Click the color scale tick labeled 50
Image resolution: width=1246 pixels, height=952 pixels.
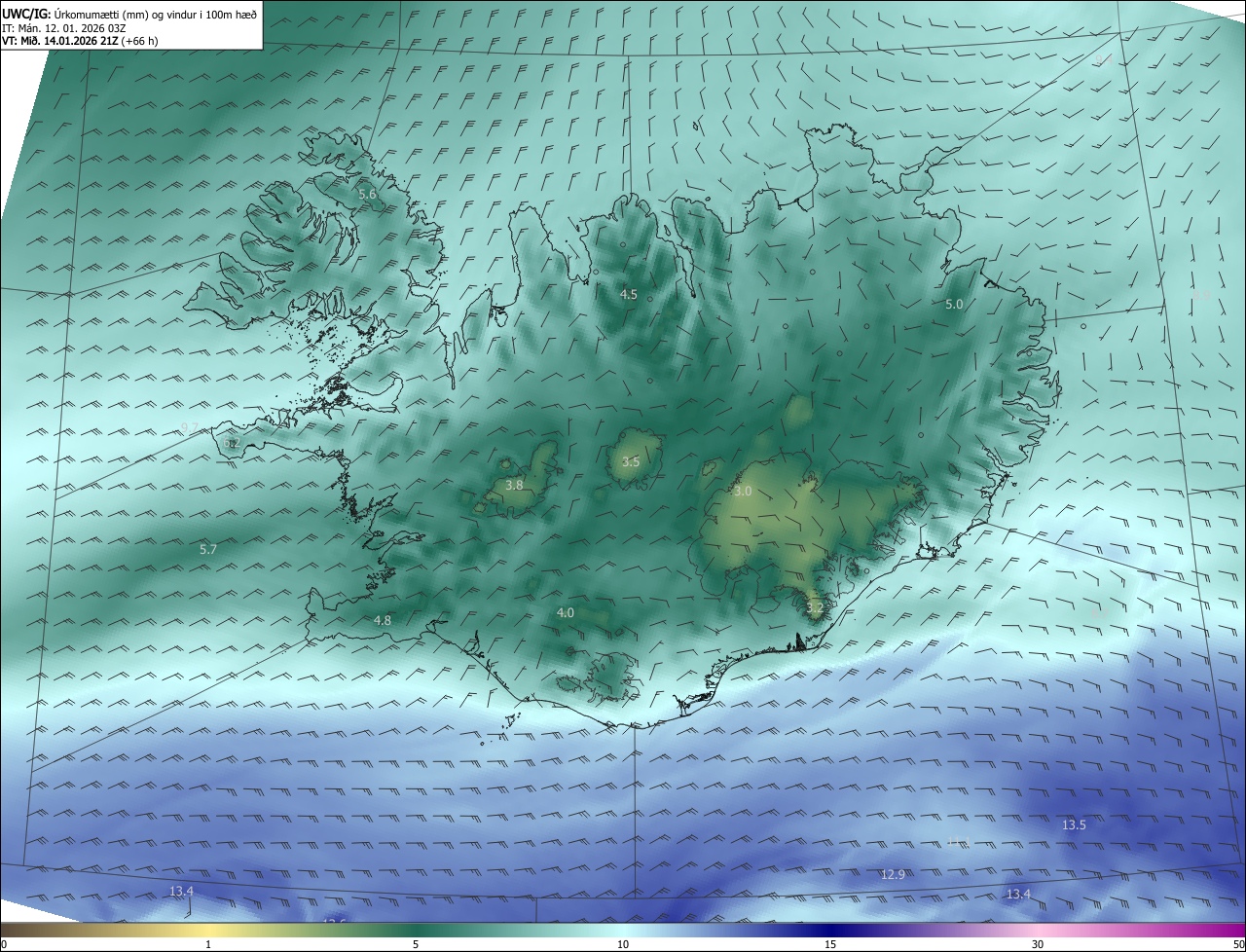tap(1238, 944)
